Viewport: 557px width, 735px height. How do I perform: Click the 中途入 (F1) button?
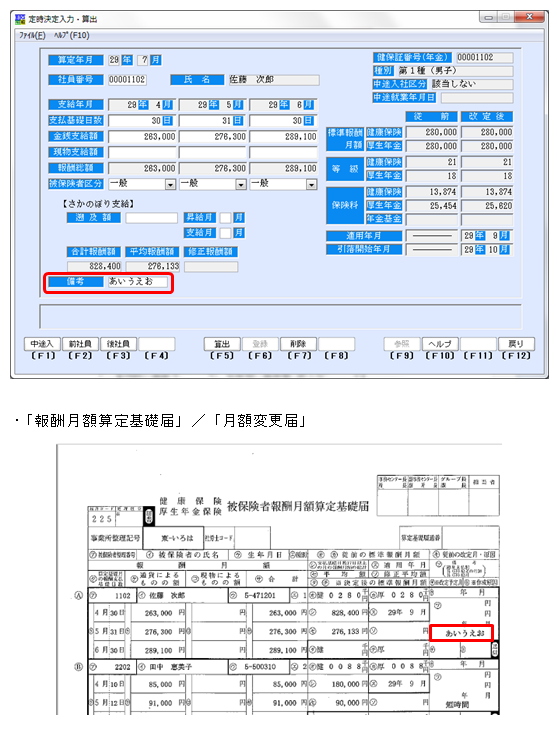click(42, 344)
